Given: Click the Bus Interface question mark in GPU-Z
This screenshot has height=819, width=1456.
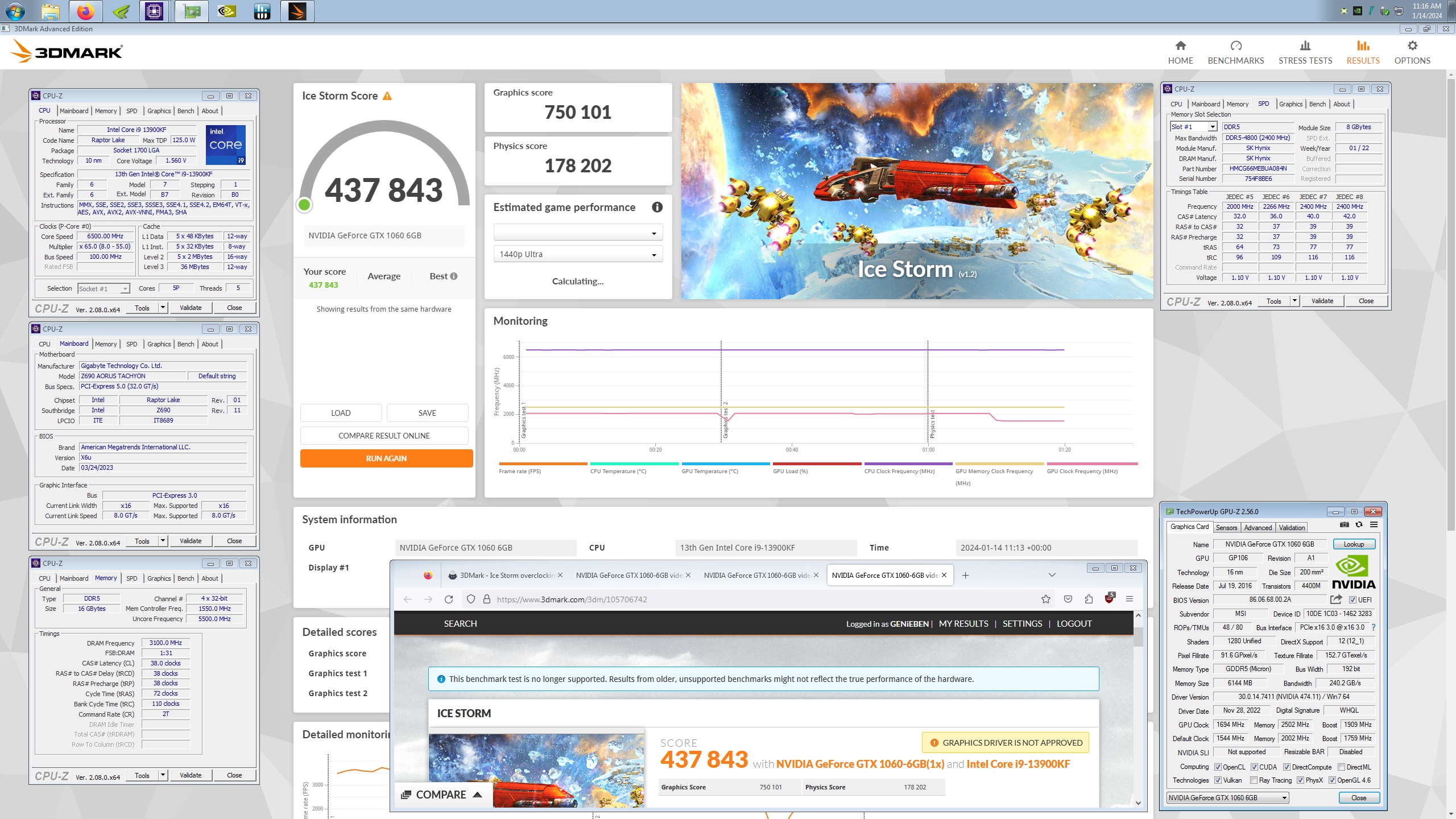Looking at the screenshot, I should tap(1374, 627).
